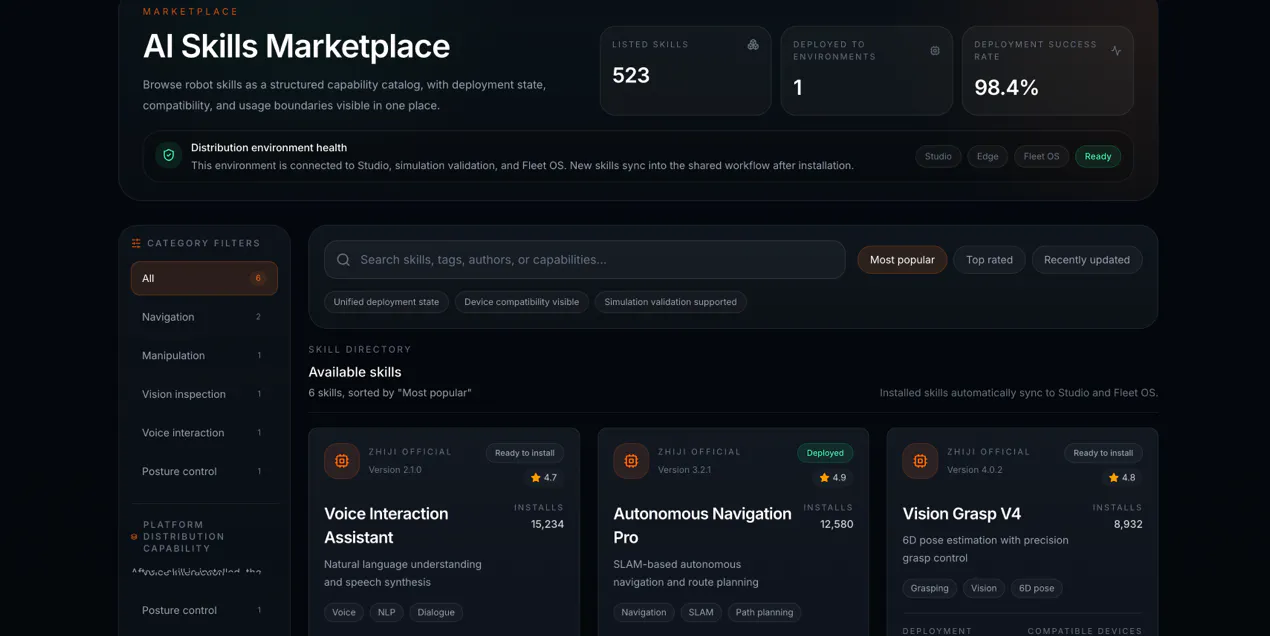Filter by Manipulation category
Viewport: 1270px width, 636px height.
tap(204, 355)
